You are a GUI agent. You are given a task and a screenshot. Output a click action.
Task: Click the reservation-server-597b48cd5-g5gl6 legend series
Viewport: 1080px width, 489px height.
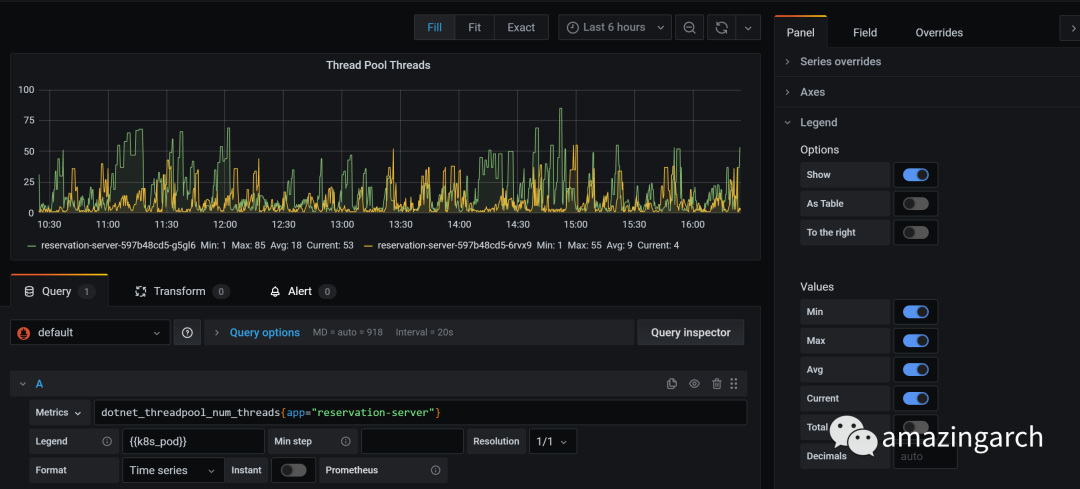[x=118, y=245]
